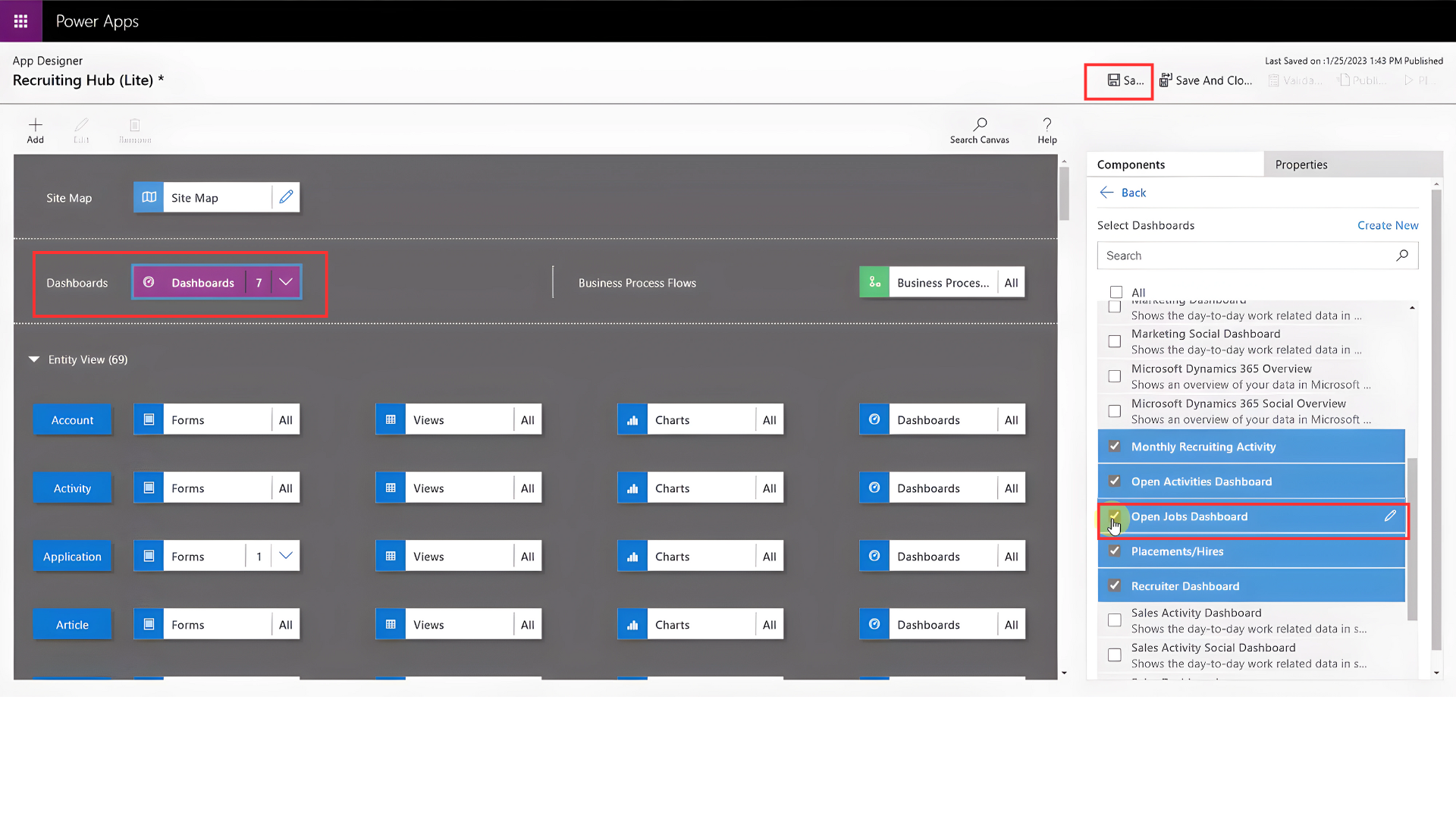
Task: Click Save And Close button
Action: click(x=1206, y=80)
